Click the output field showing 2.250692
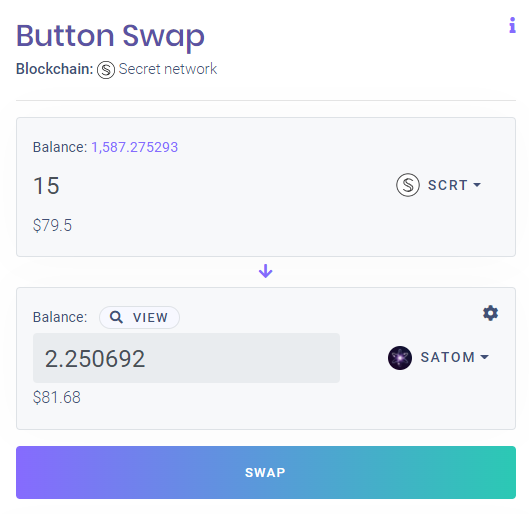 [x=186, y=358]
